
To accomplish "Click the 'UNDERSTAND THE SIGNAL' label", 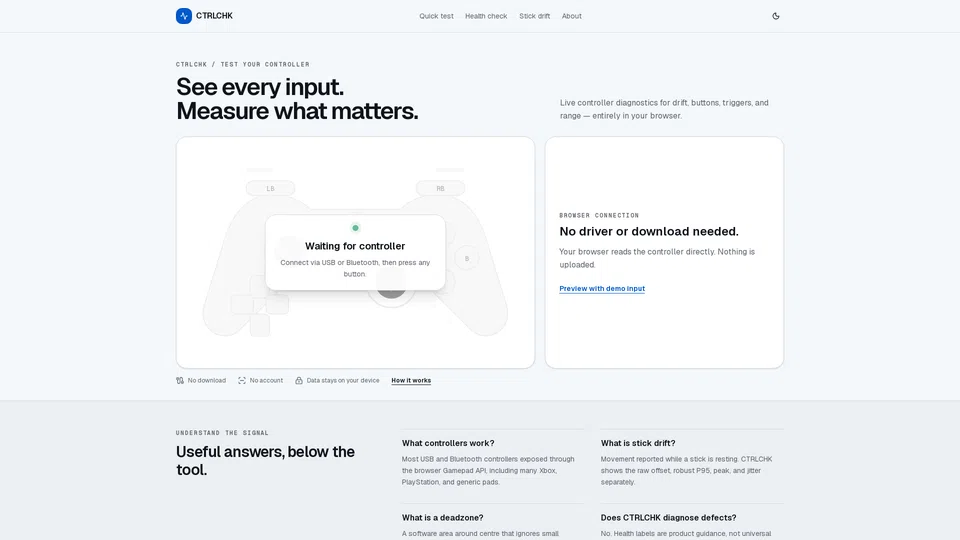I will 222,433.
